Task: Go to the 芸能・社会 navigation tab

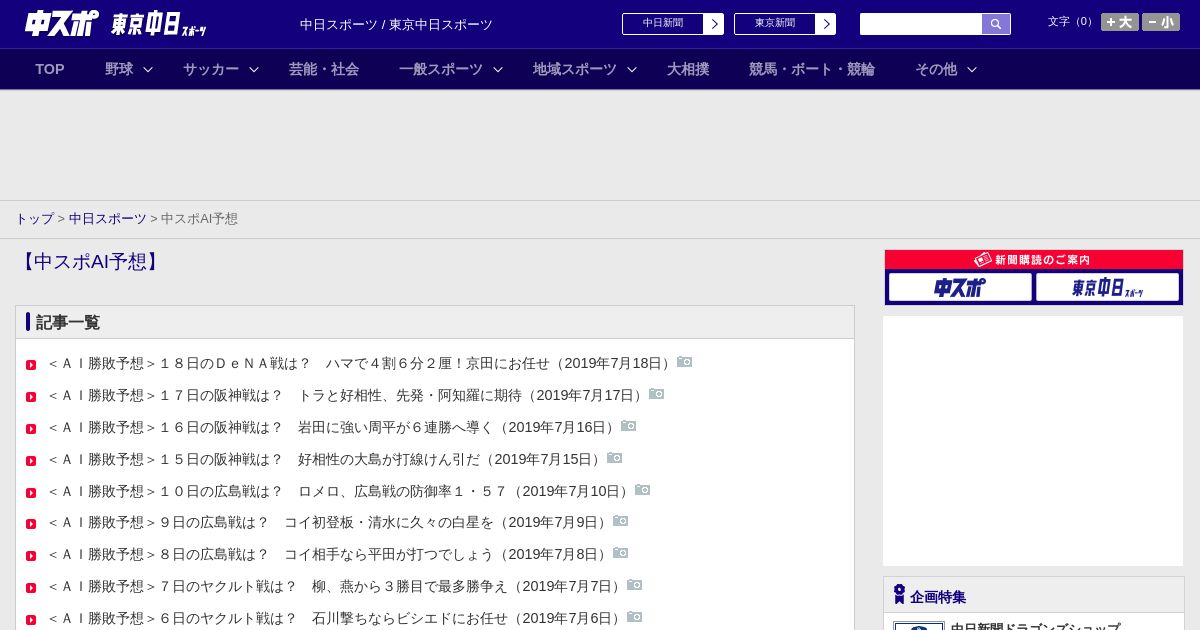Action: click(324, 69)
